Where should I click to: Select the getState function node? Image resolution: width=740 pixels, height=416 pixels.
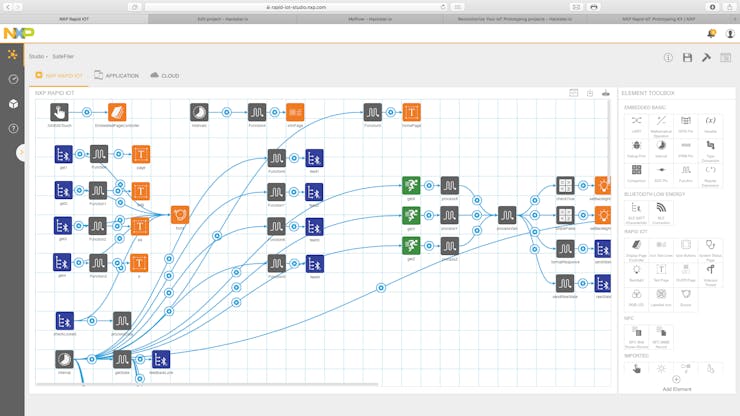point(122,360)
